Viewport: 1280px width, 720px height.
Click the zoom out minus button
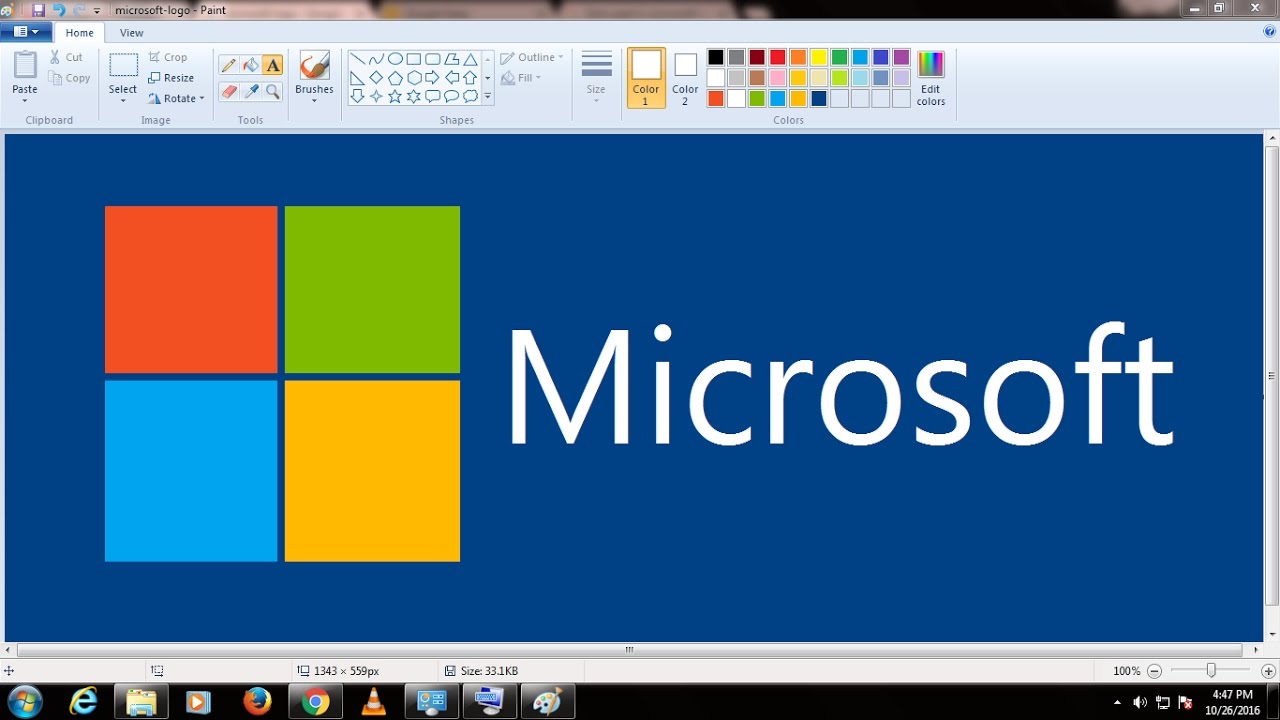tap(1154, 671)
